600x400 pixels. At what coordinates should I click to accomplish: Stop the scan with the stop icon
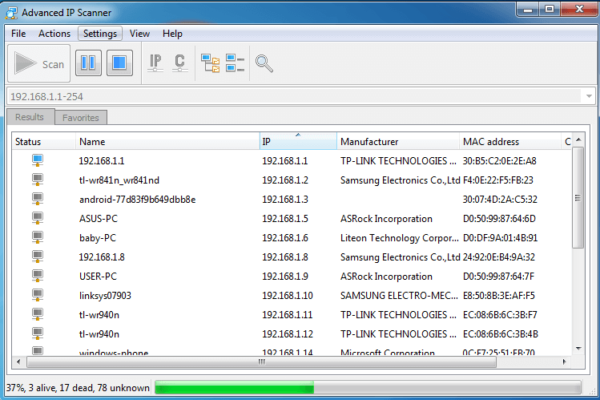119,64
